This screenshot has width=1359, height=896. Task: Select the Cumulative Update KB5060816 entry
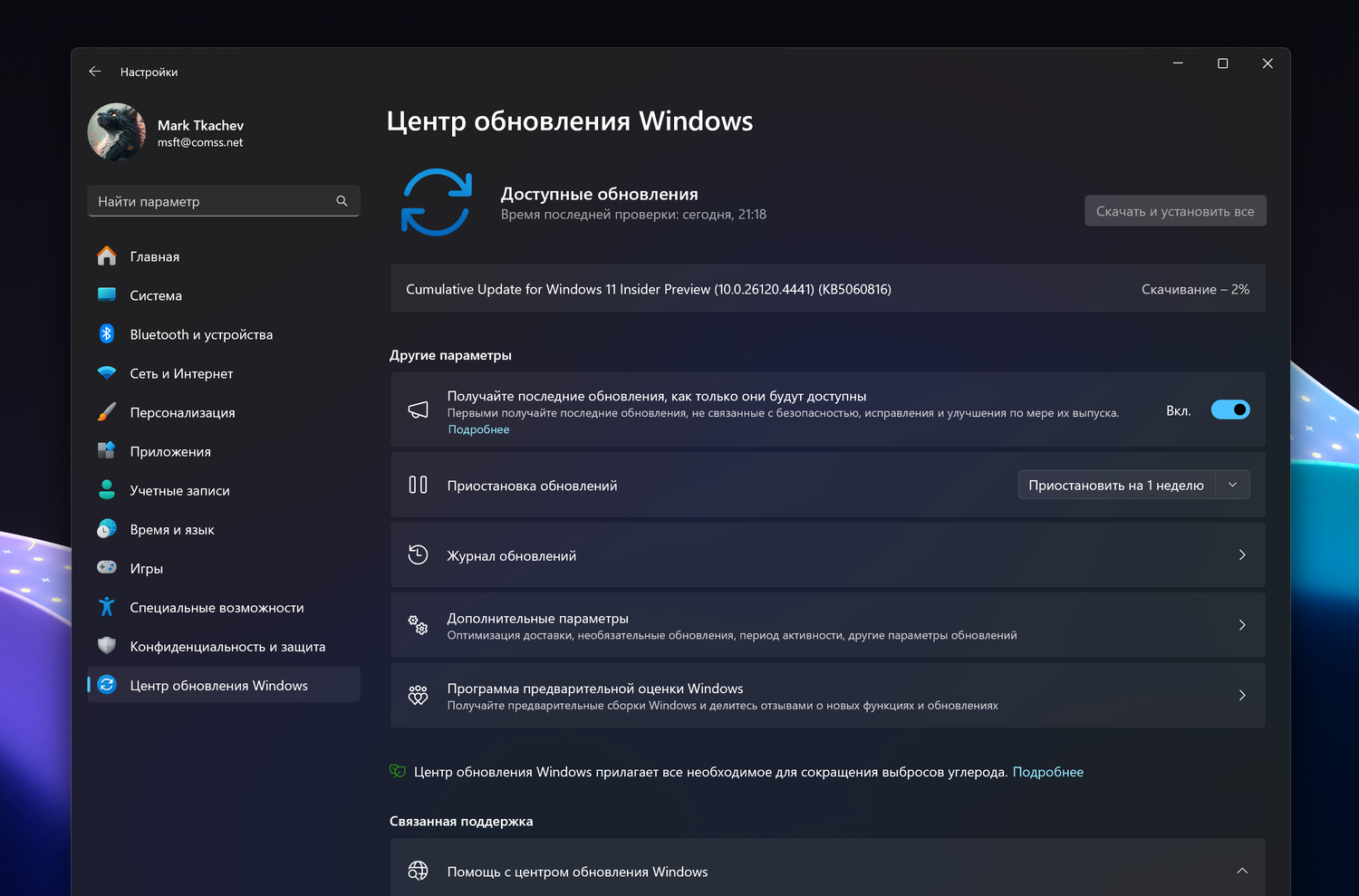pyautogui.click(x=828, y=289)
